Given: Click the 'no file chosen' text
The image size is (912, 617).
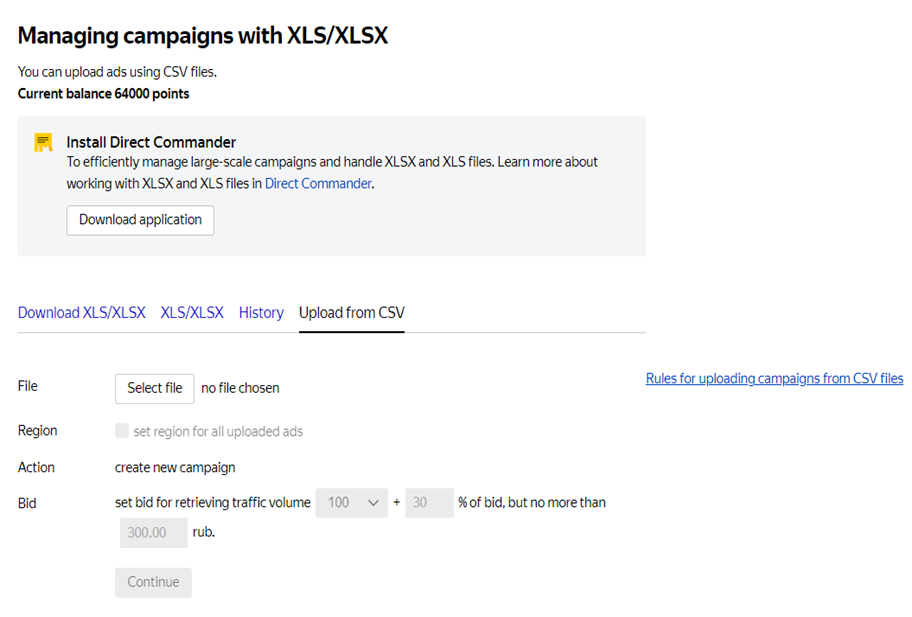Looking at the screenshot, I should click(x=240, y=388).
